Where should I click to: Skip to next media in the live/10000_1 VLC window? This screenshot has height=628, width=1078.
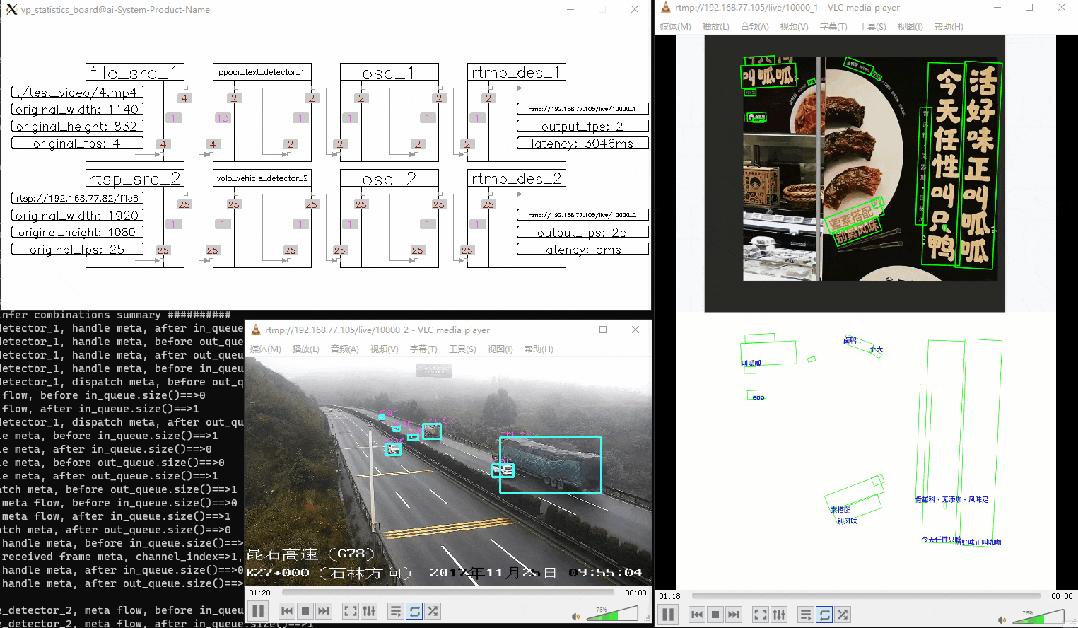(734, 614)
